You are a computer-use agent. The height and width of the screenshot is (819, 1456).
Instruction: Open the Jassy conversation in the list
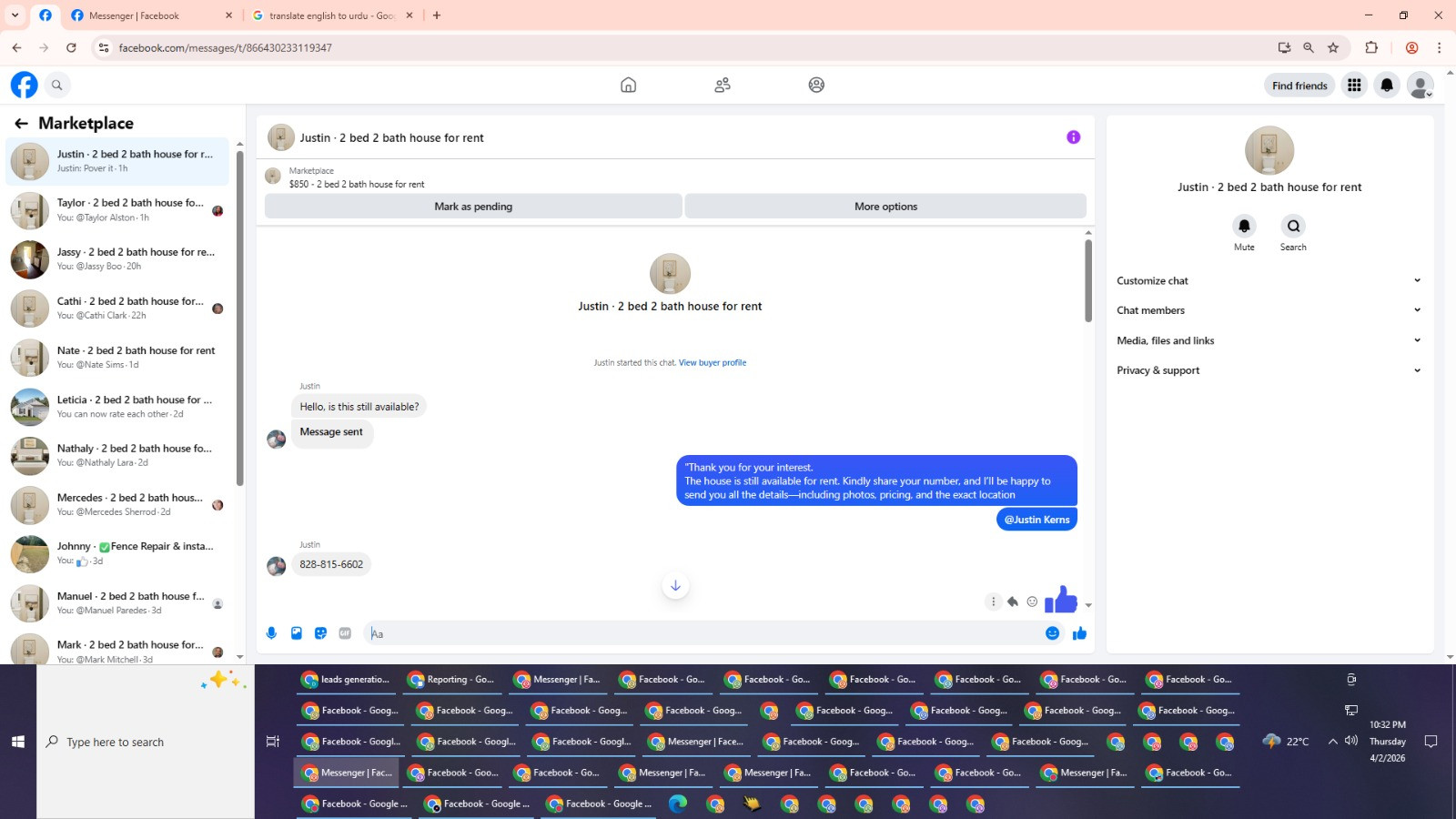(117, 259)
